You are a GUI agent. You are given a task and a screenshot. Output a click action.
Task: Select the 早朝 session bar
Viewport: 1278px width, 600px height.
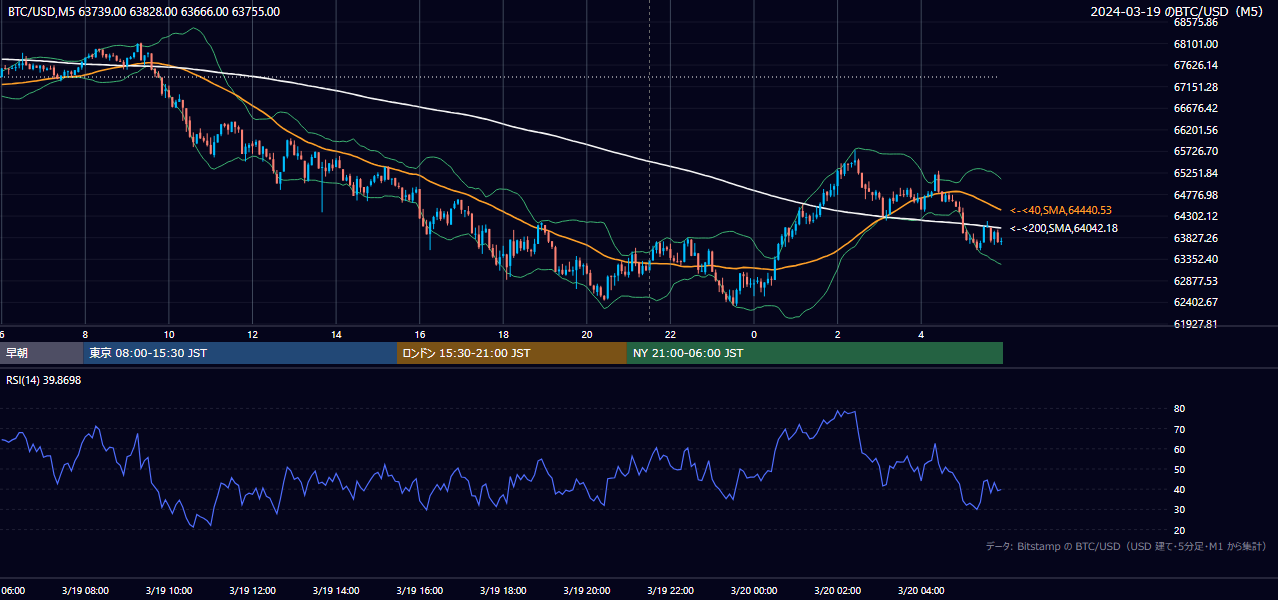pyautogui.click(x=41, y=353)
